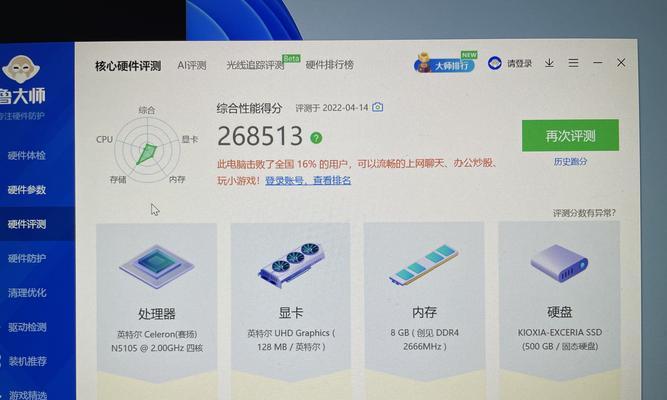Click the 评测于 2022-04-14 date text

[x=332, y=108]
